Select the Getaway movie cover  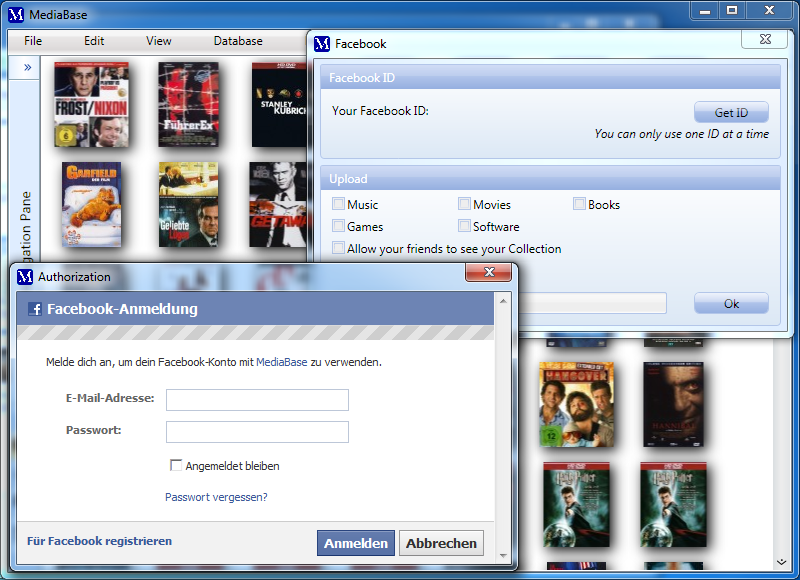coord(278,204)
